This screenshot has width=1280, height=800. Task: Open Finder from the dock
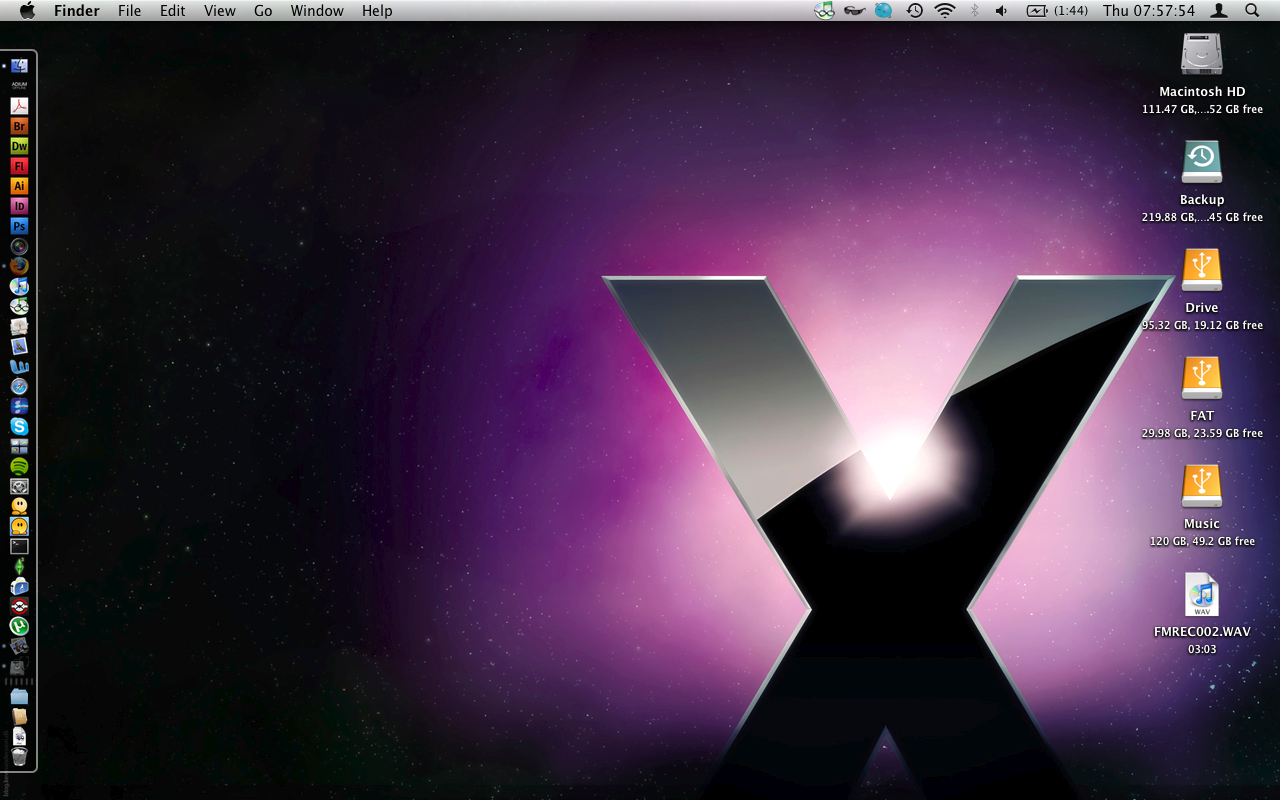pyautogui.click(x=19, y=66)
